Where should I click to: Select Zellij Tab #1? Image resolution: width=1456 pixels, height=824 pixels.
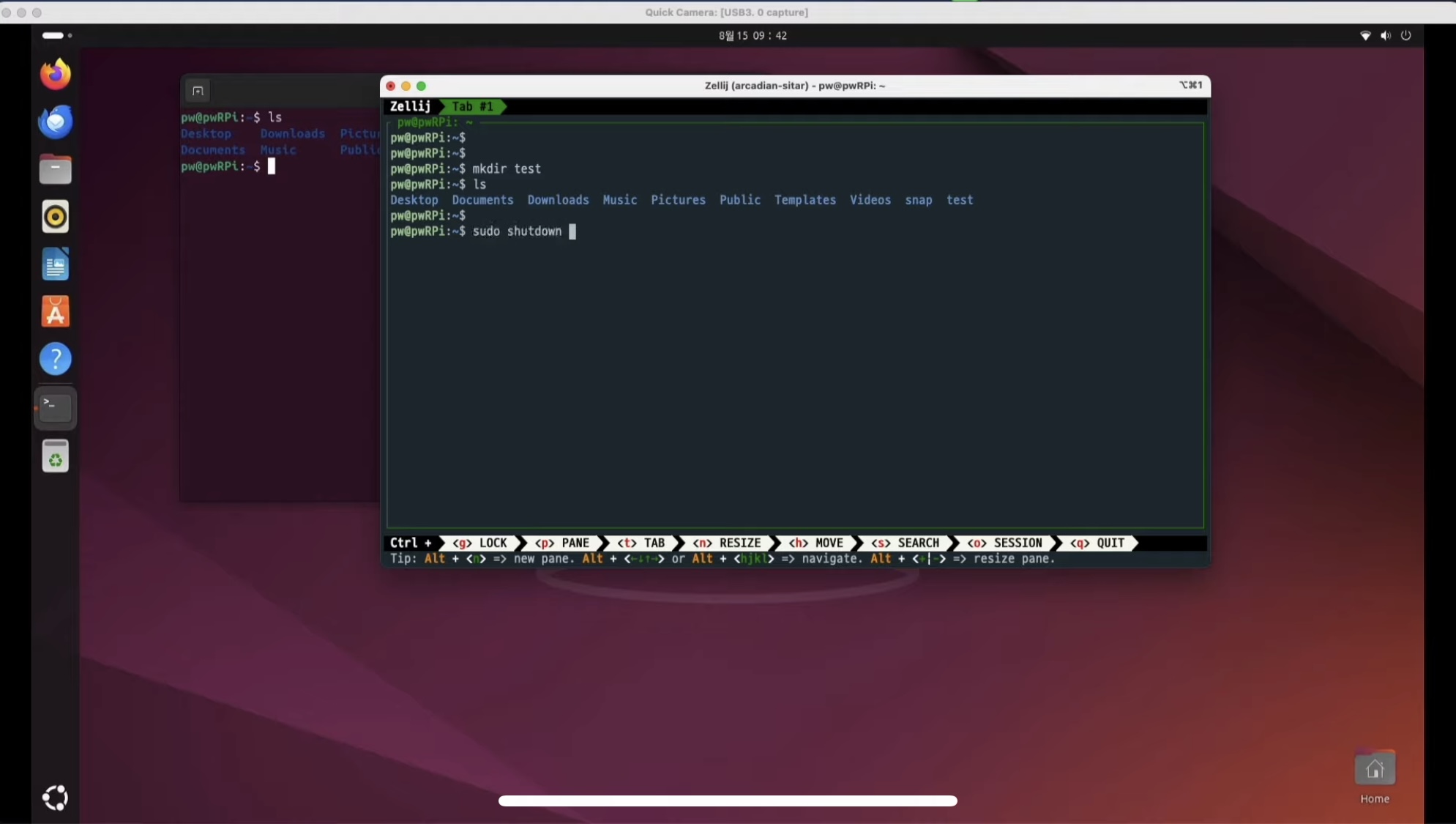pyautogui.click(x=472, y=106)
